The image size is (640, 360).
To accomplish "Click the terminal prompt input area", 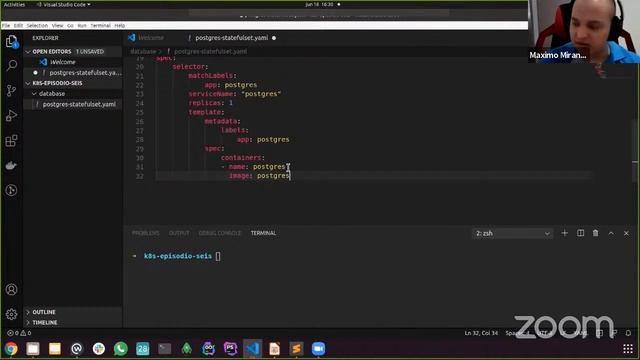I will point(218,256).
